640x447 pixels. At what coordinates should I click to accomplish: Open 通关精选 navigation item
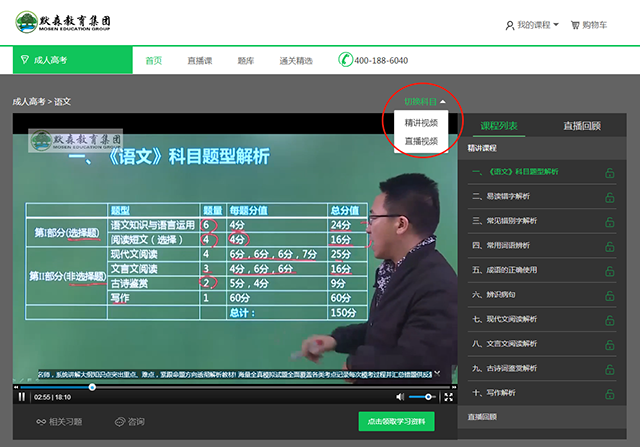tap(296, 61)
